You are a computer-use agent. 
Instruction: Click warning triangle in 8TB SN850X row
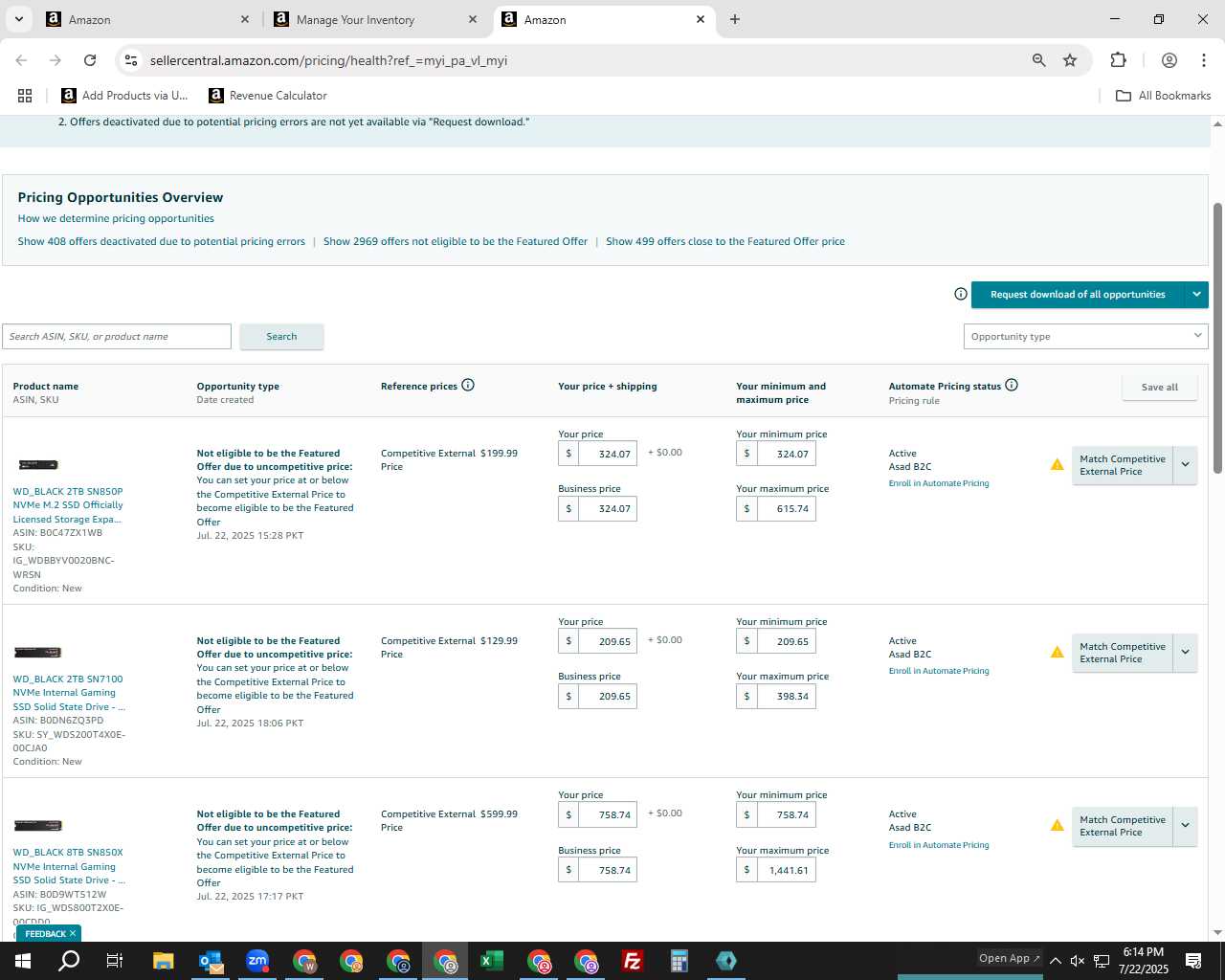pyautogui.click(x=1057, y=826)
